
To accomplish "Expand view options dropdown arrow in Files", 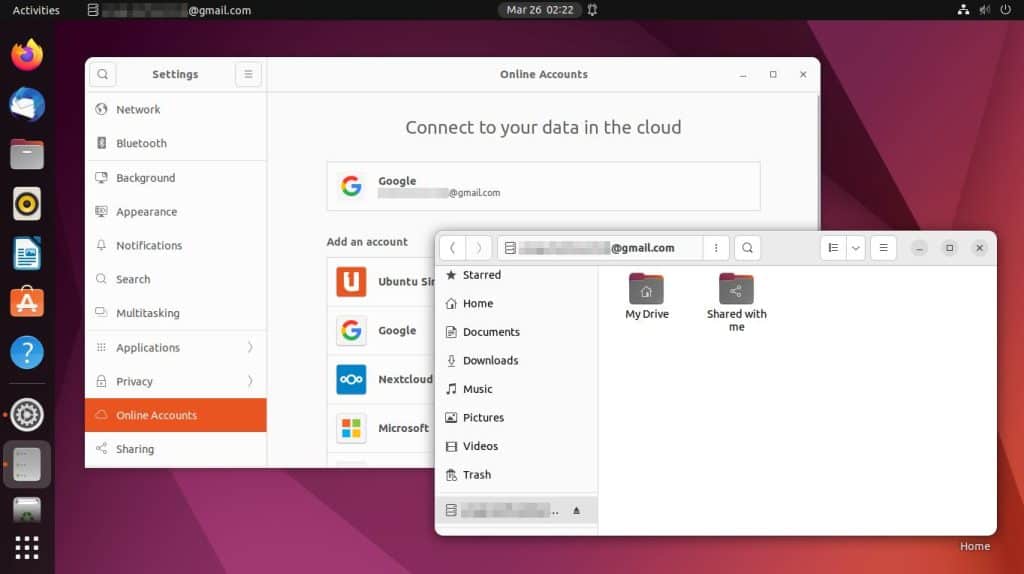I will (x=855, y=248).
